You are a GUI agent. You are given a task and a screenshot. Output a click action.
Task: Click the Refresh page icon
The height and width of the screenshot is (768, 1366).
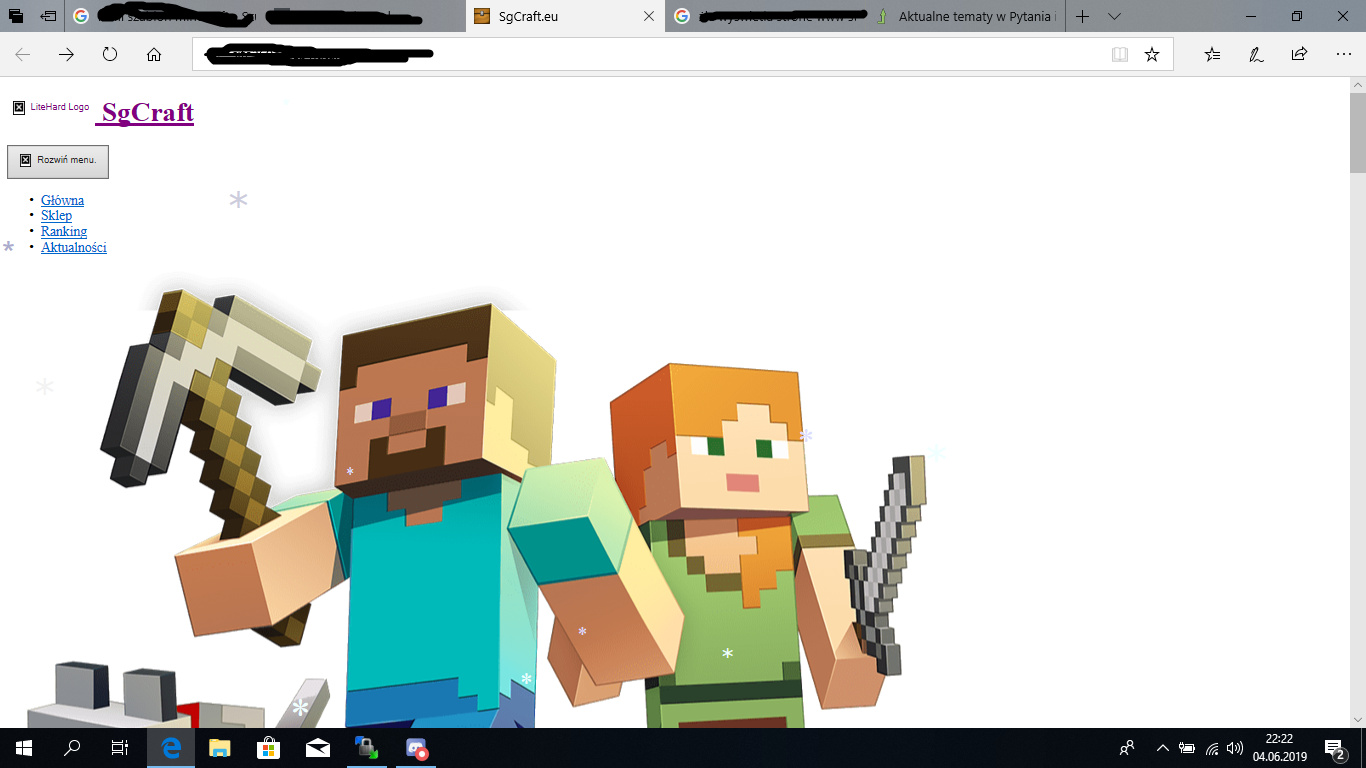(x=110, y=55)
